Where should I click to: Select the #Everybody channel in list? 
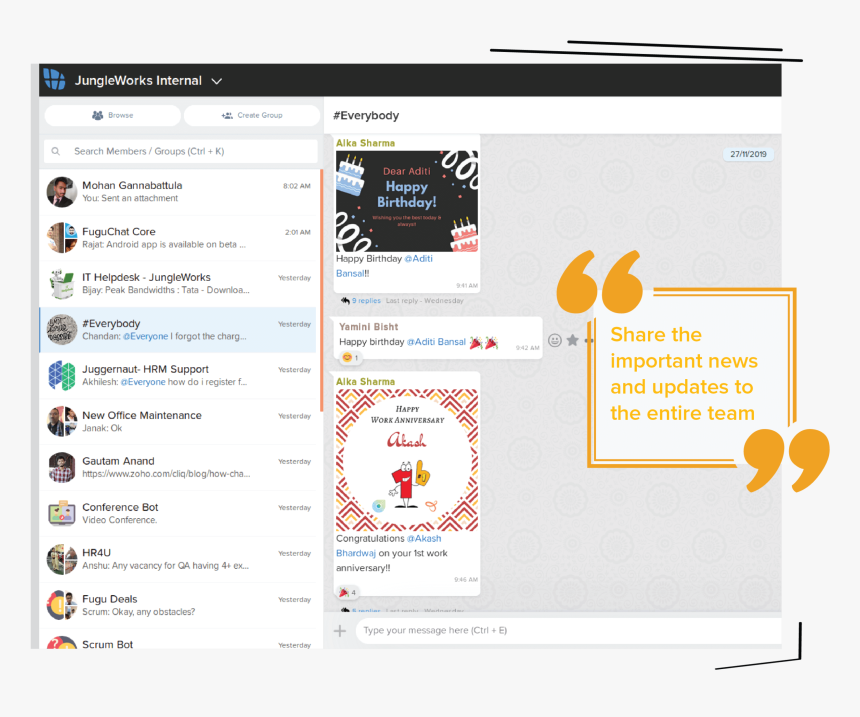point(179,330)
